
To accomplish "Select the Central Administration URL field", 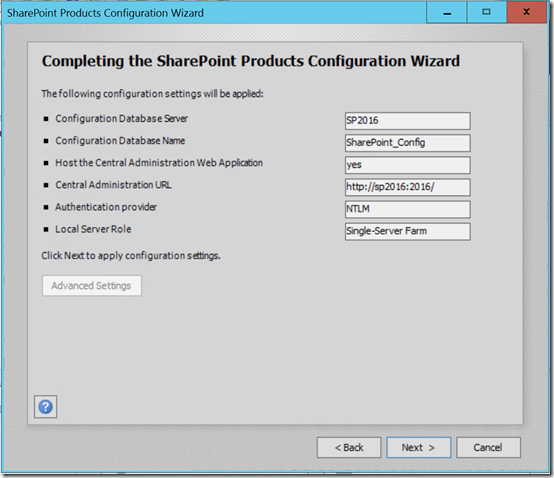I will coord(408,187).
